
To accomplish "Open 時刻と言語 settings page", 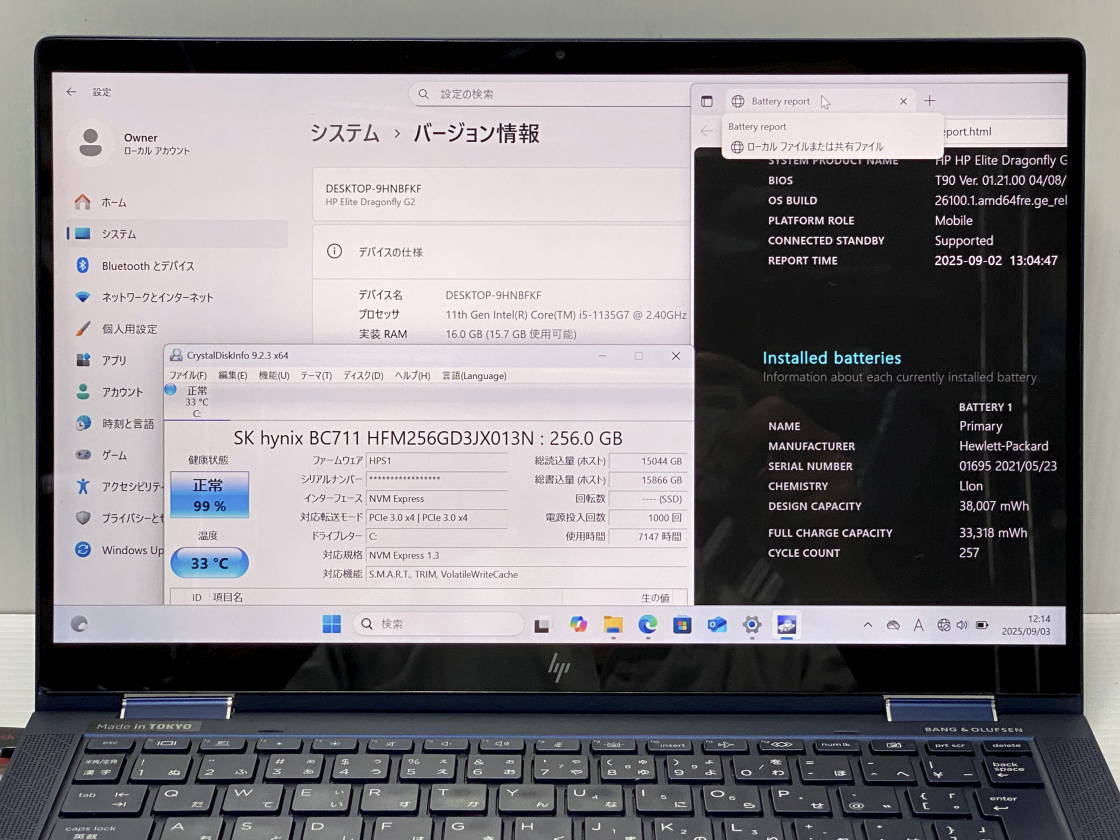I will pos(116,423).
